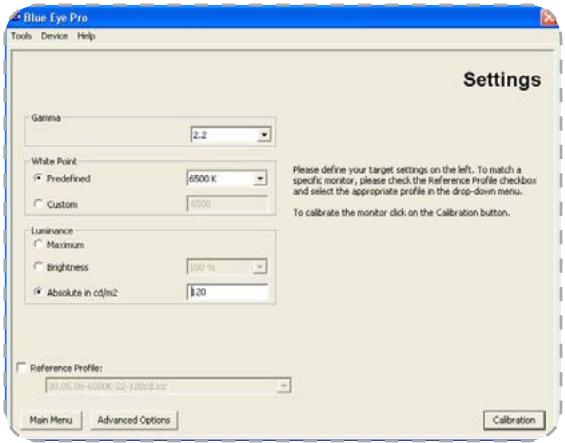565x443 pixels.
Task: Choose the Brightness luminance radio button
Action: click(38, 267)
